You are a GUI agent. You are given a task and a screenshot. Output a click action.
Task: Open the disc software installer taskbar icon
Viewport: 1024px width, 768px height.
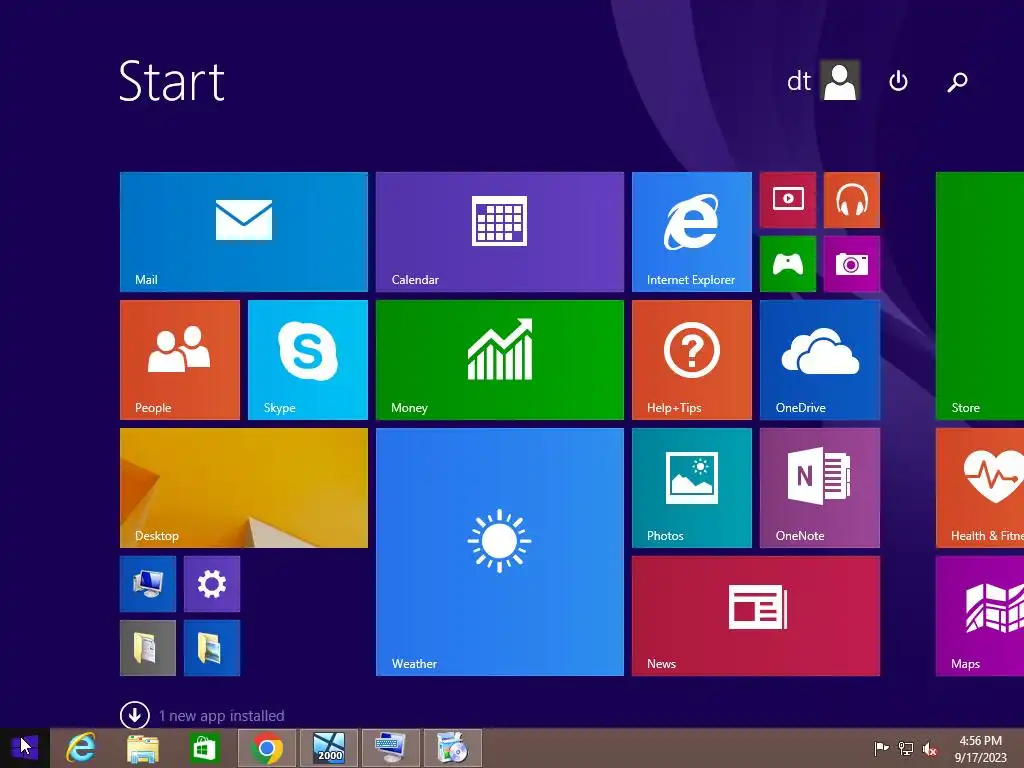coord(453,748)
